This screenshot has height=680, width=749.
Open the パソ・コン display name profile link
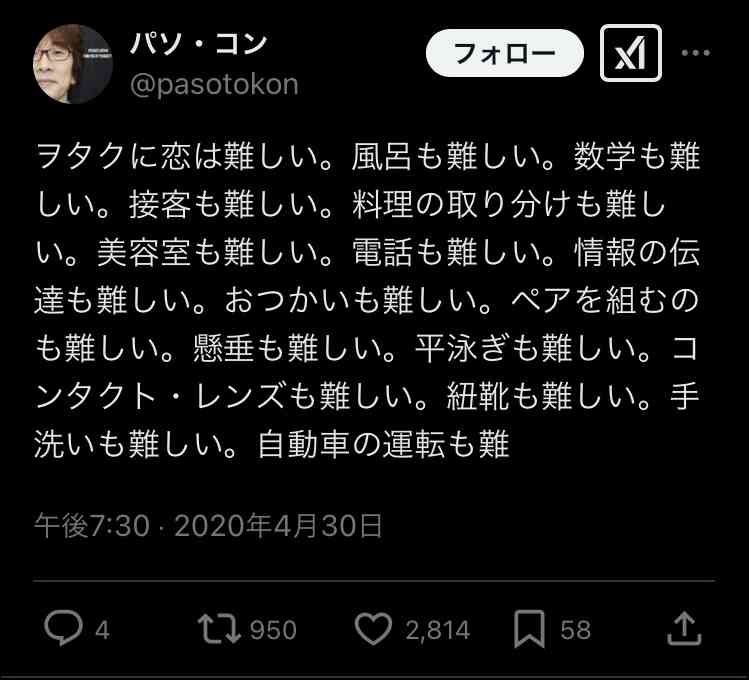click(x=198, y=43)
